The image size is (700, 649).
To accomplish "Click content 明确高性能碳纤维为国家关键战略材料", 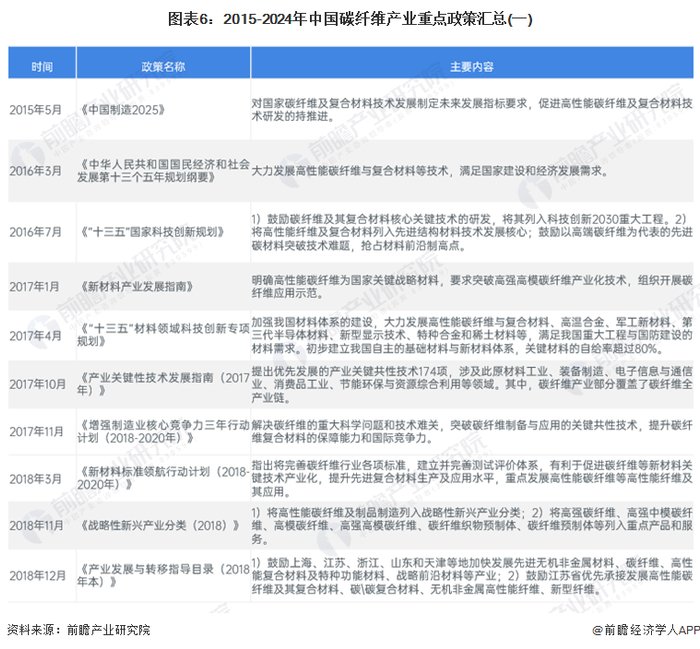I will pyautogui.click(x=472, y=287).
